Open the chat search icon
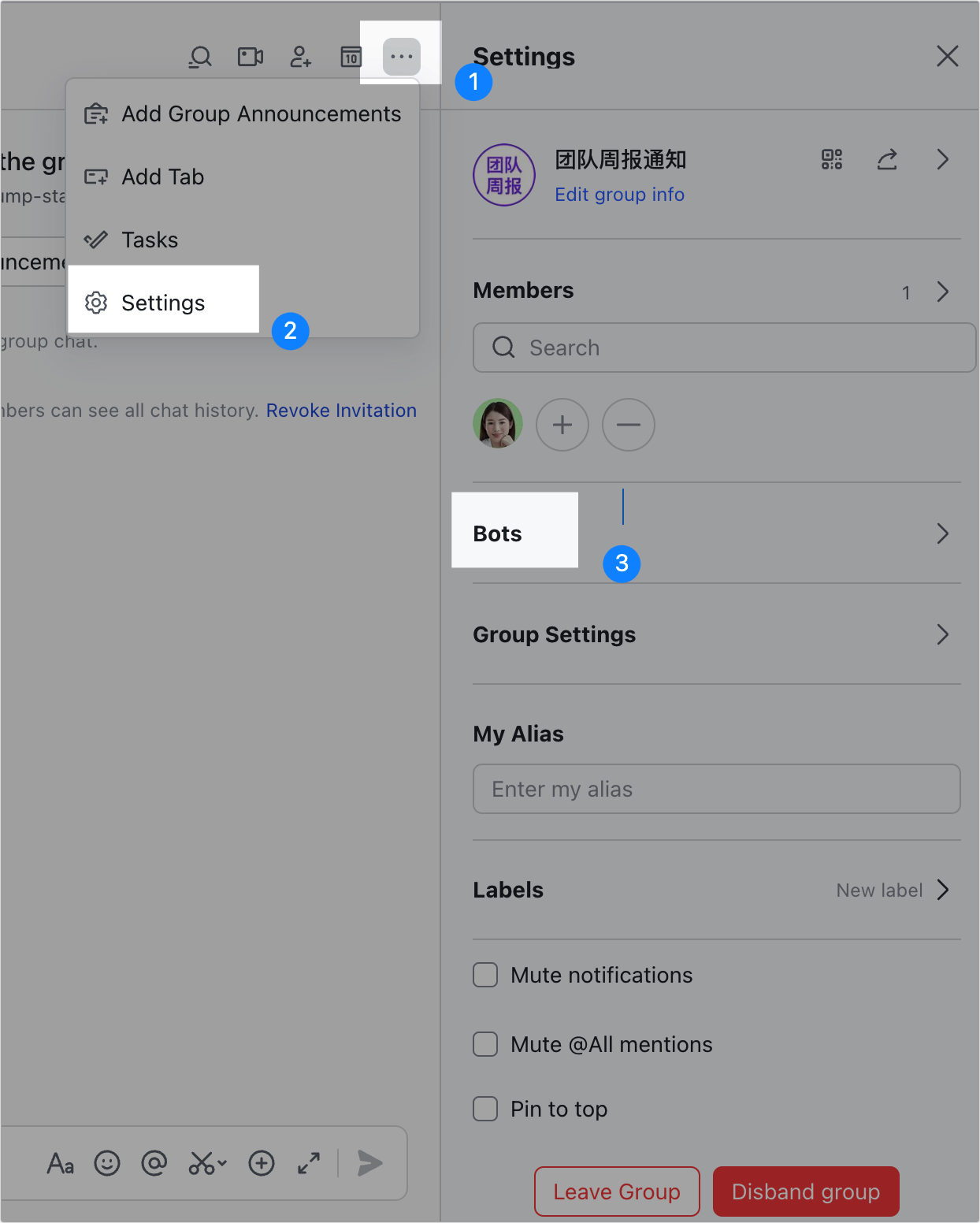The height and width of the screenshot is (1223, 980). [200, 57]
